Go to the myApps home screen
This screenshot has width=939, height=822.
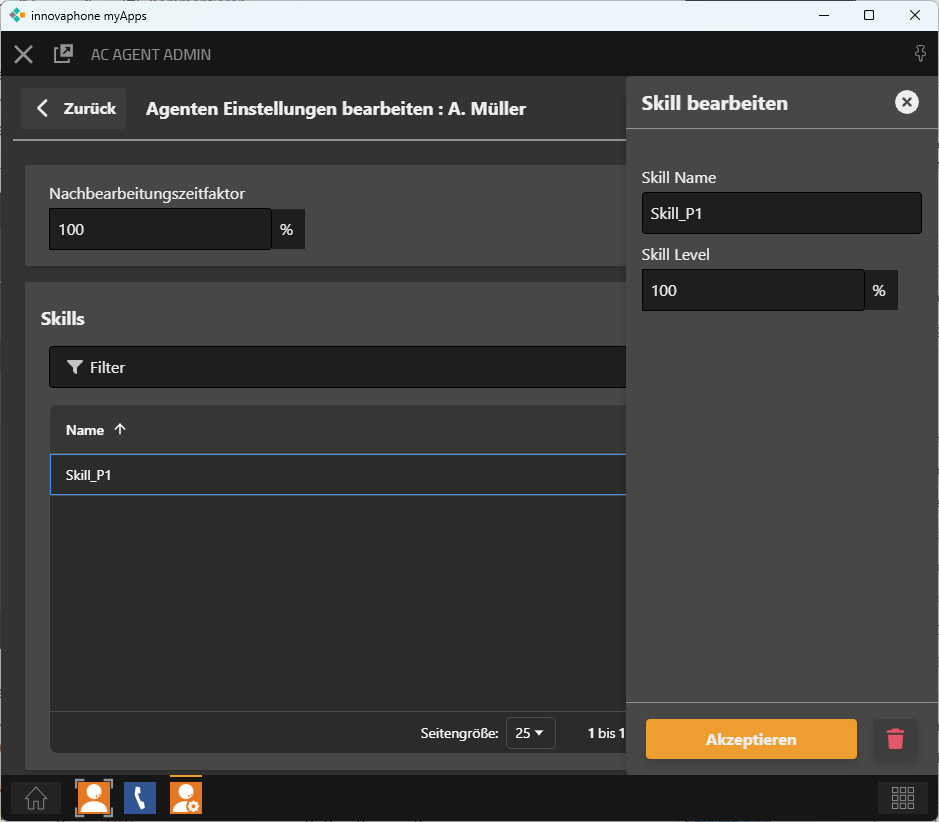36,798
